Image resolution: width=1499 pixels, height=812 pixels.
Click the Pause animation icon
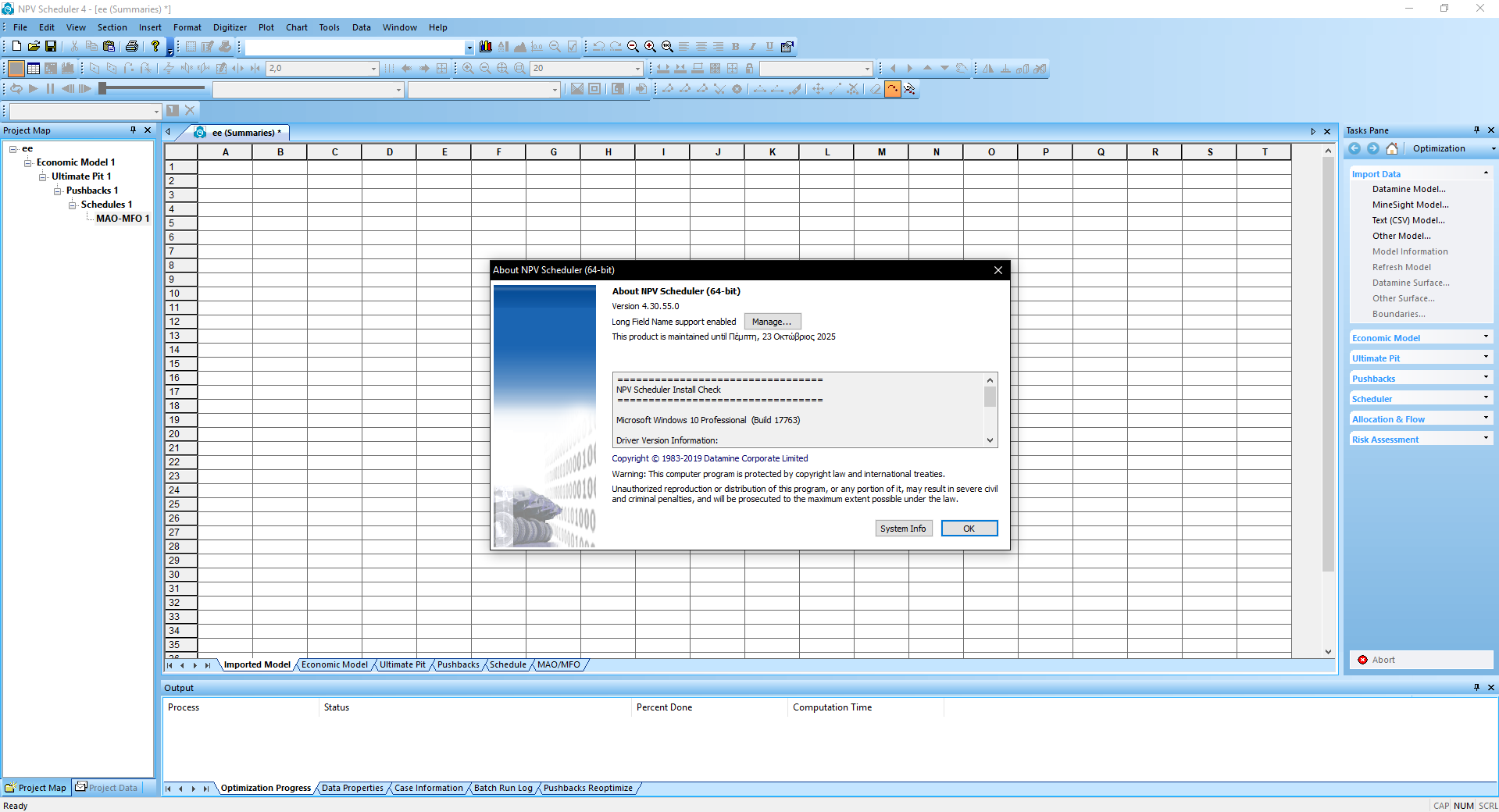[51, 89]
